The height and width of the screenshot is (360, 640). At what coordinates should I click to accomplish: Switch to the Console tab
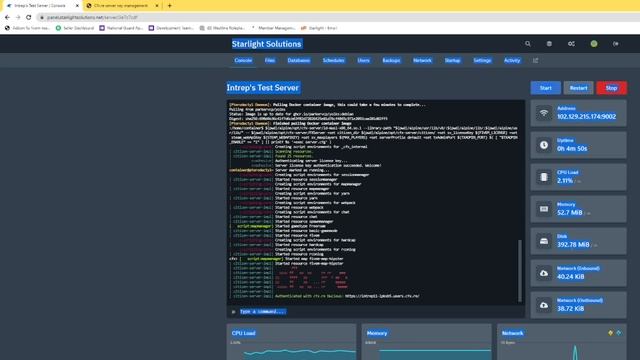pos(243,60)
